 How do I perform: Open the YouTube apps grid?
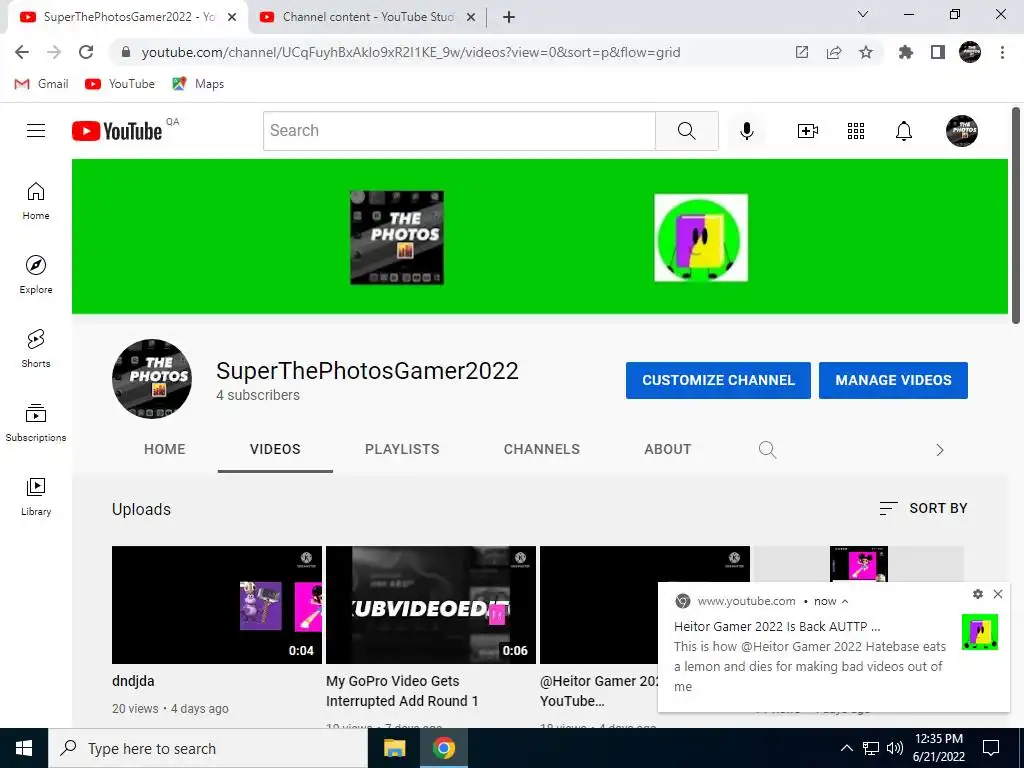[856, 131]
